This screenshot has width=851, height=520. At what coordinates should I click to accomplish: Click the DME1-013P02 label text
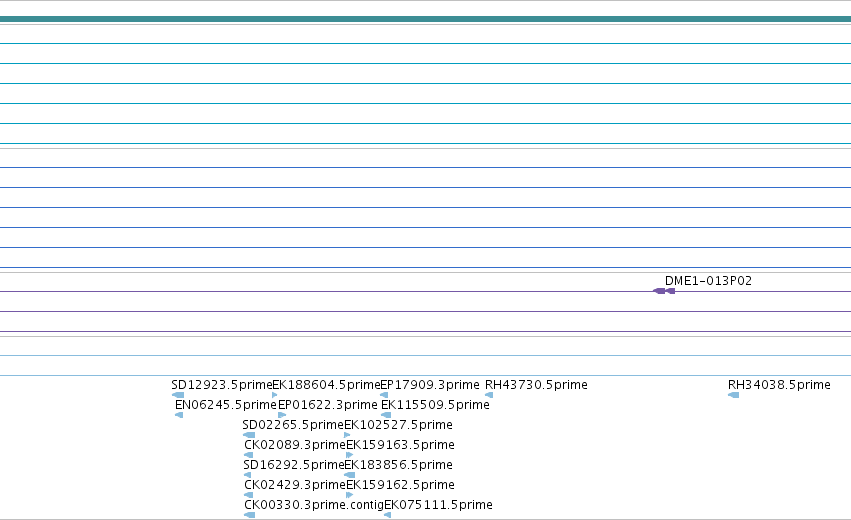click(708, 281)
